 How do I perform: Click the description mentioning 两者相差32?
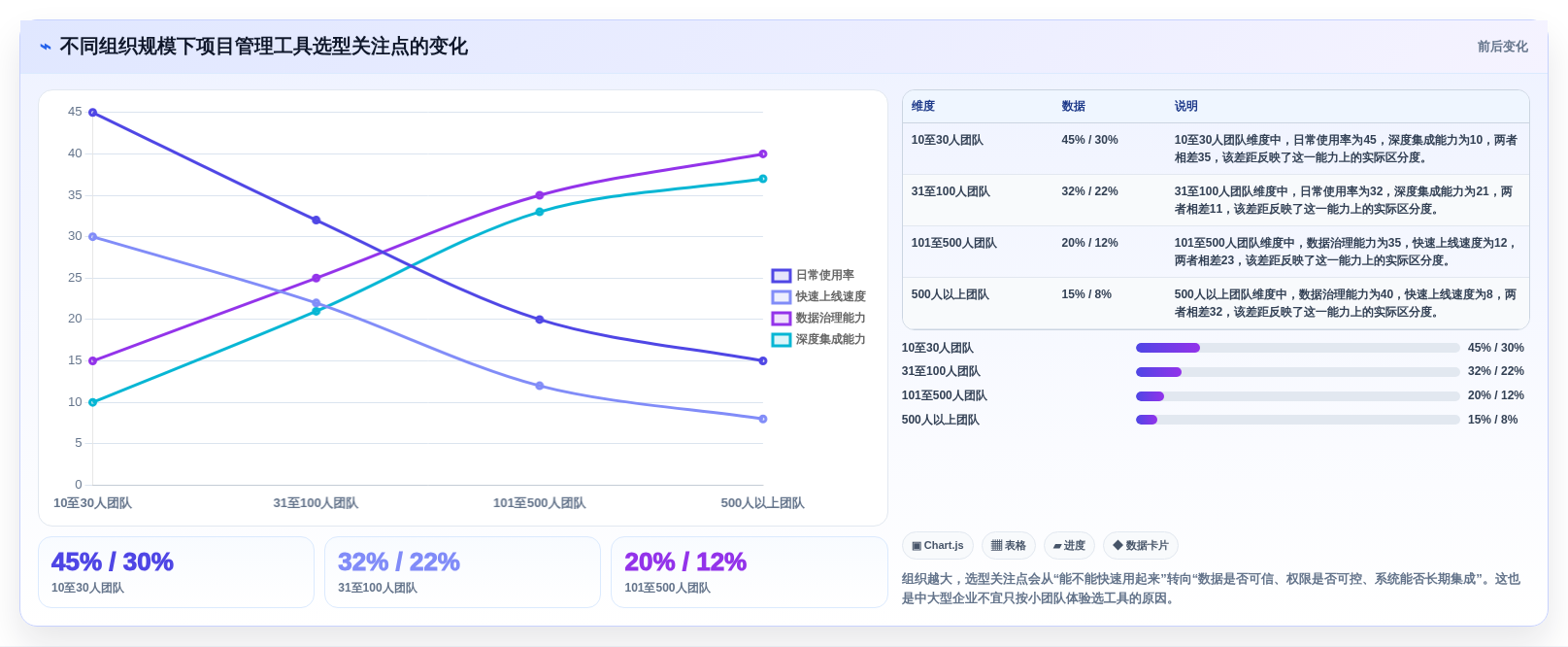tap(1346, 304)
